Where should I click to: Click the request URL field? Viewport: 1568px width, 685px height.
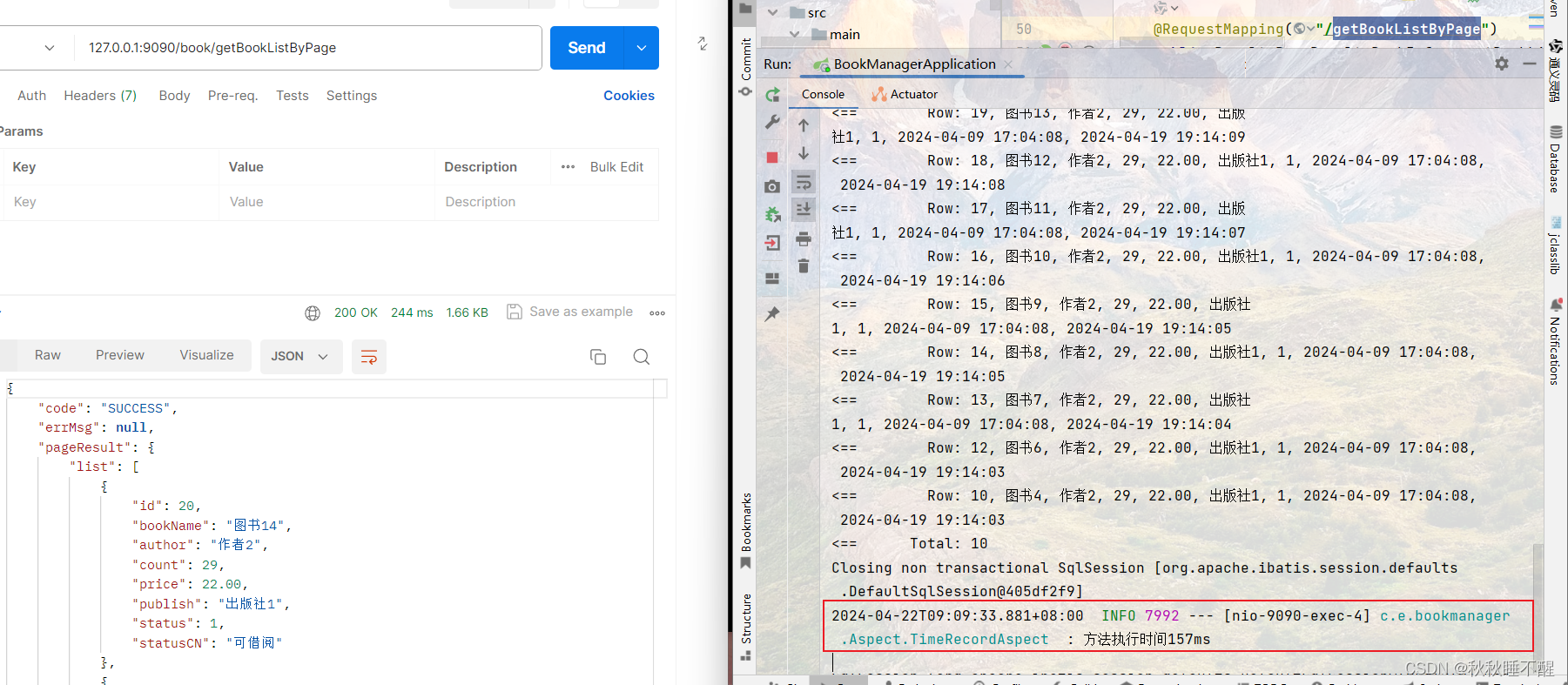coord(308,48)
